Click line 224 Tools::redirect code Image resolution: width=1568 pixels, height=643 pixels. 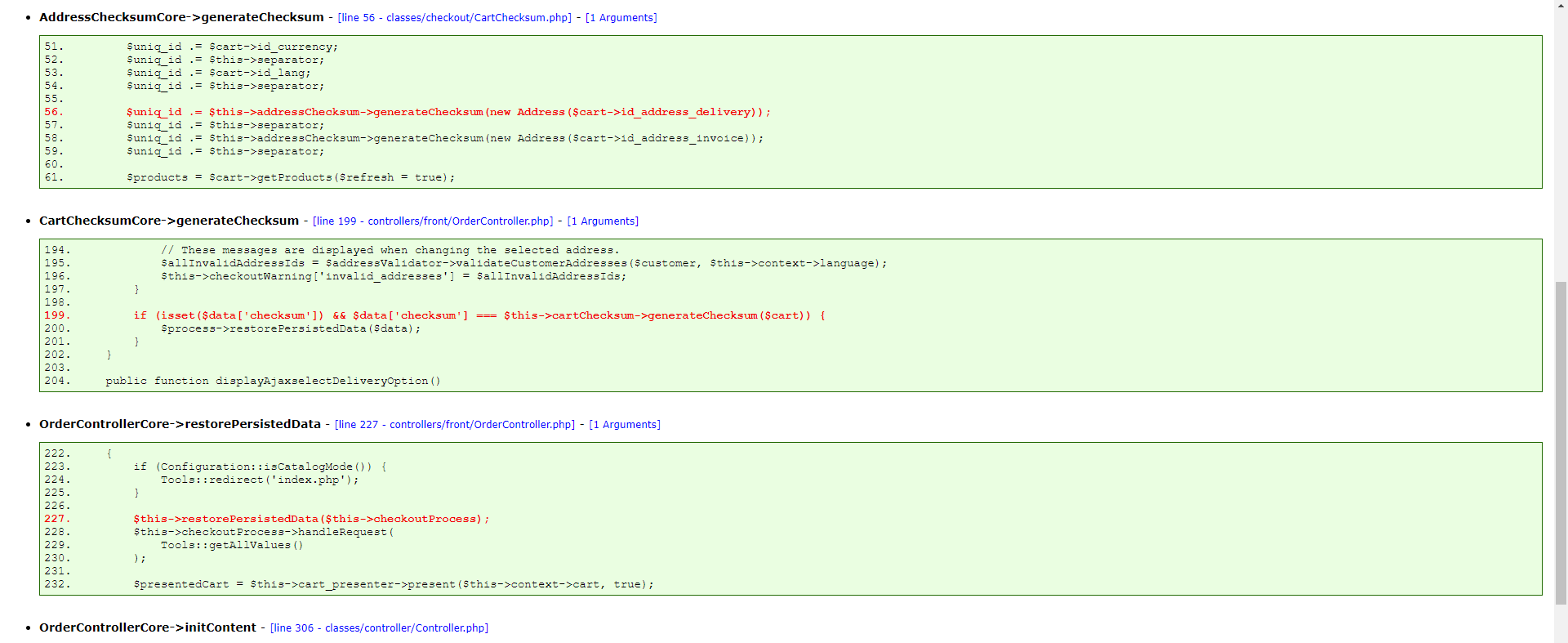point(260,480)
